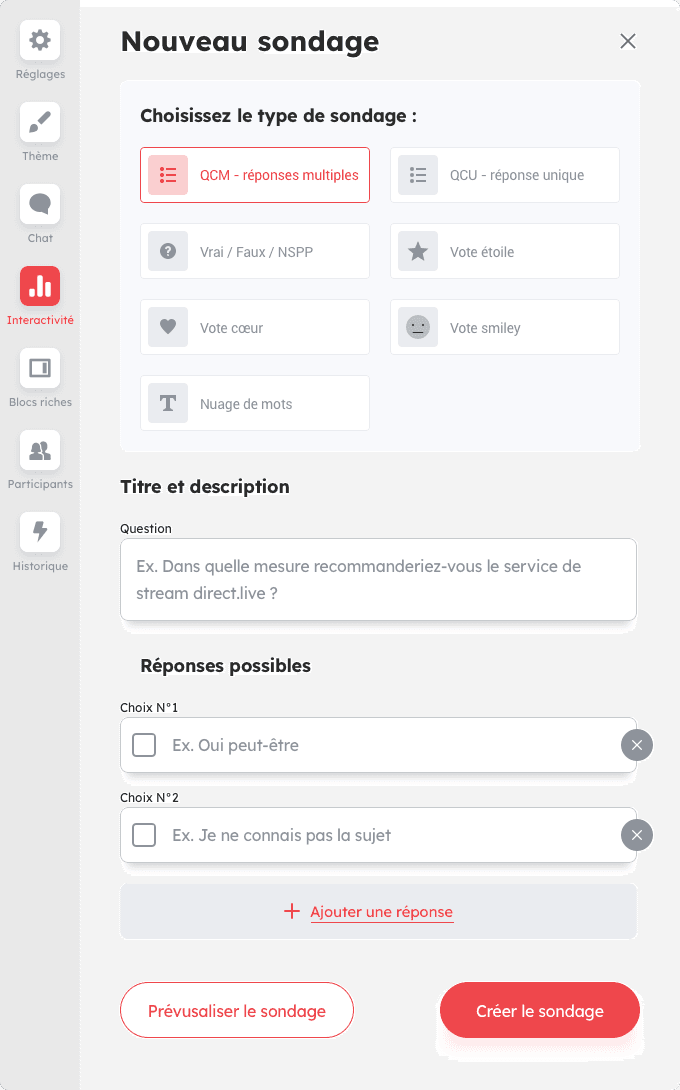
Task: Open the Thème brush icon
Action: coord(40,123)
